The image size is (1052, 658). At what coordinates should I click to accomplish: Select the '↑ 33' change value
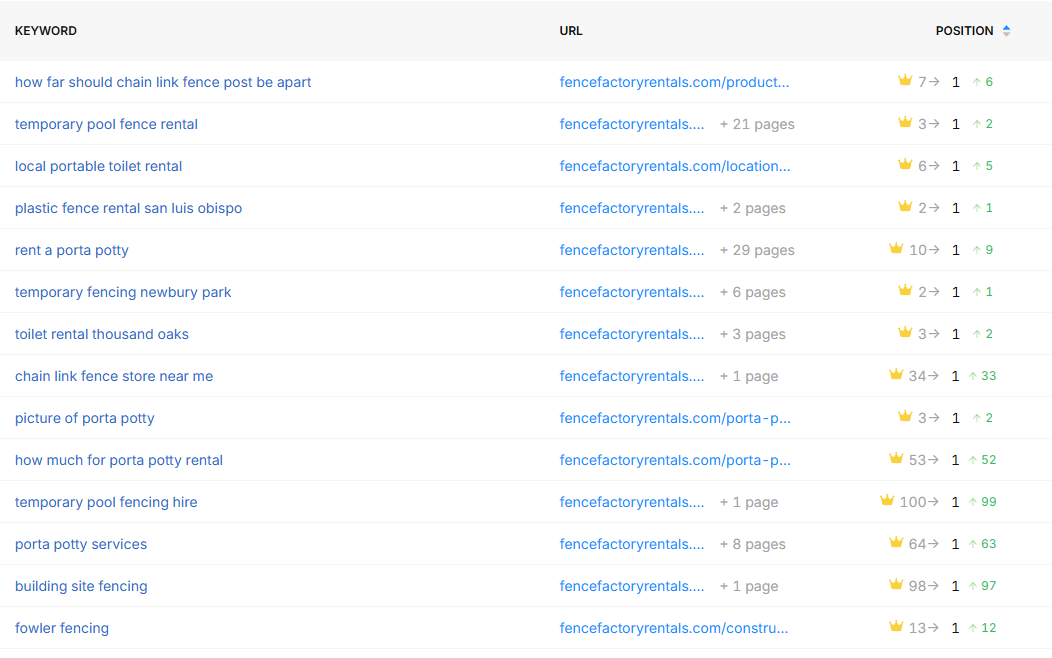click(983, 376)
